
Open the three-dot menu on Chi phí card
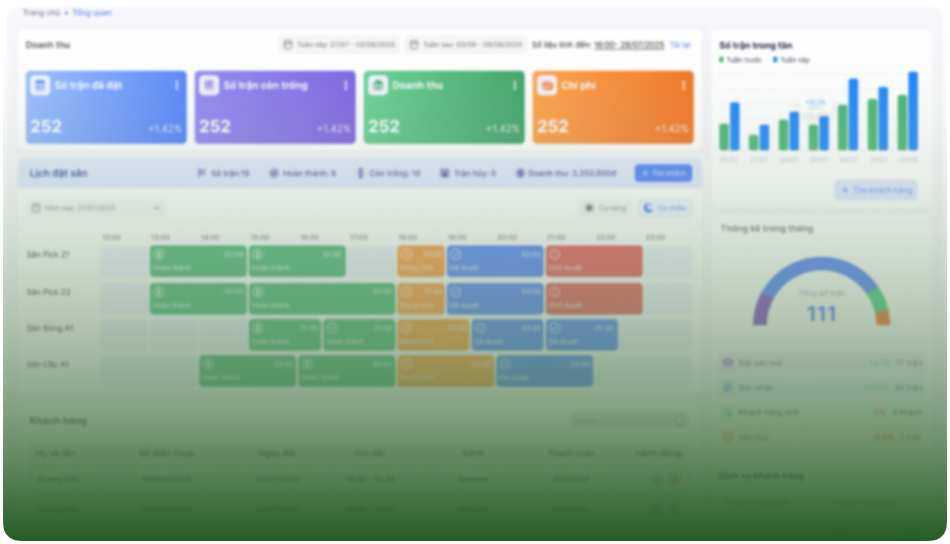pos(683,85)
